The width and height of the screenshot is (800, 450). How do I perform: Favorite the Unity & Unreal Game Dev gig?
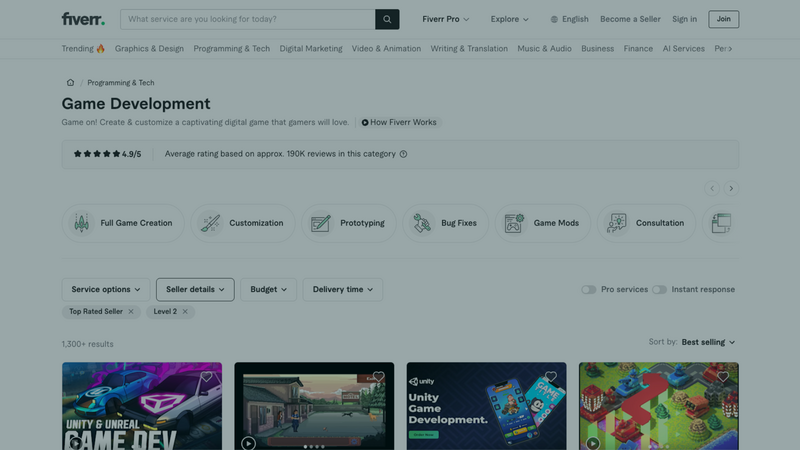(x=206, y=377)
